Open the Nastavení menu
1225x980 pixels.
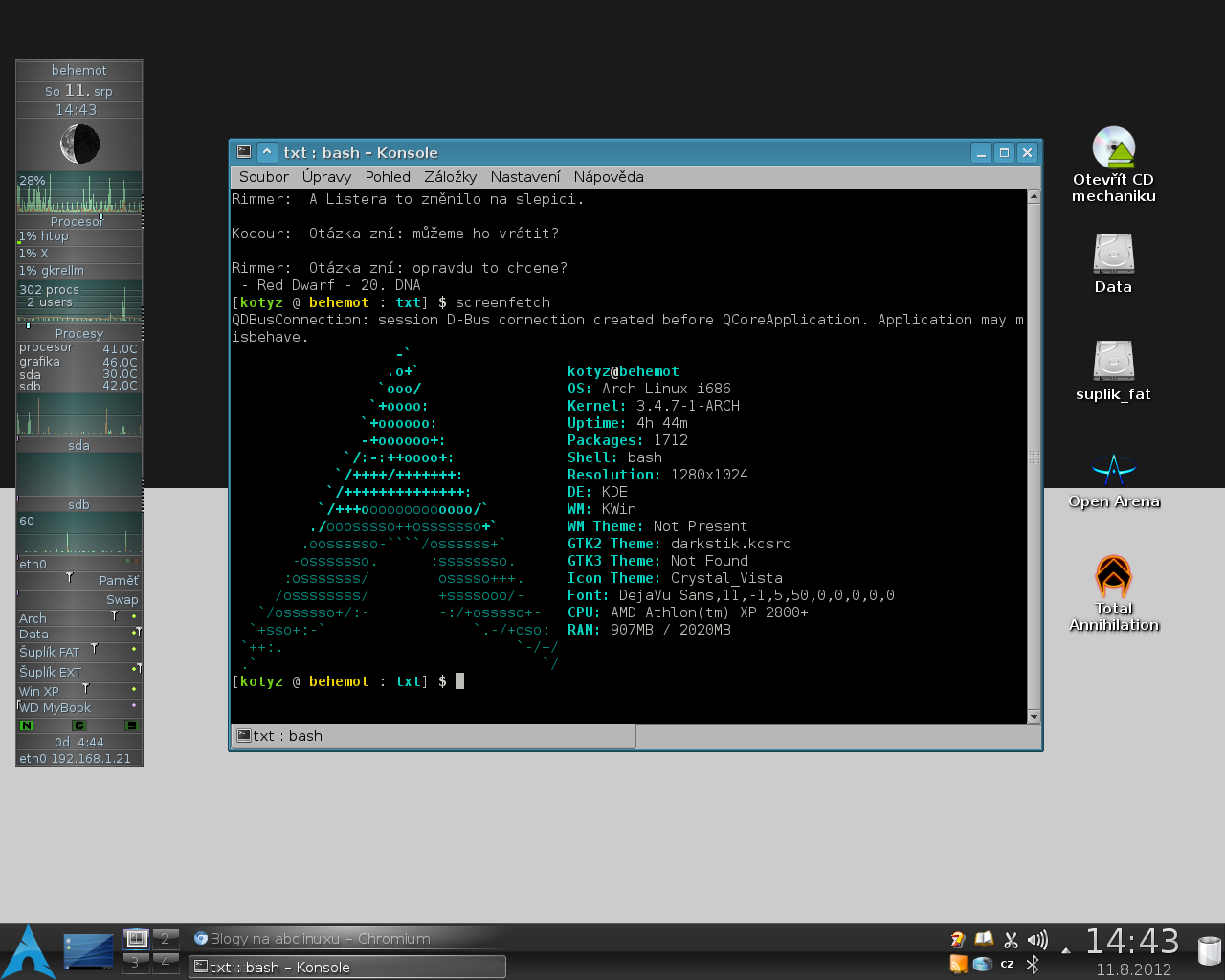tap(525, 177)
